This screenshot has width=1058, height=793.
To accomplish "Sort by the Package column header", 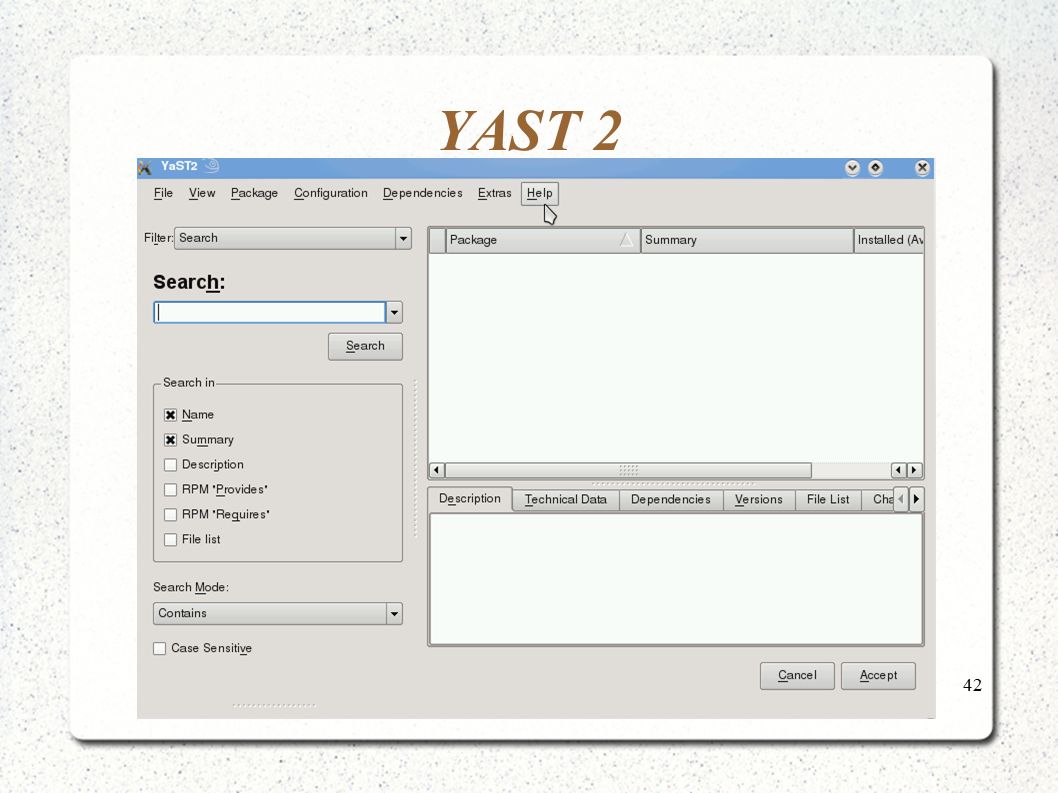I will click(542, 240).
